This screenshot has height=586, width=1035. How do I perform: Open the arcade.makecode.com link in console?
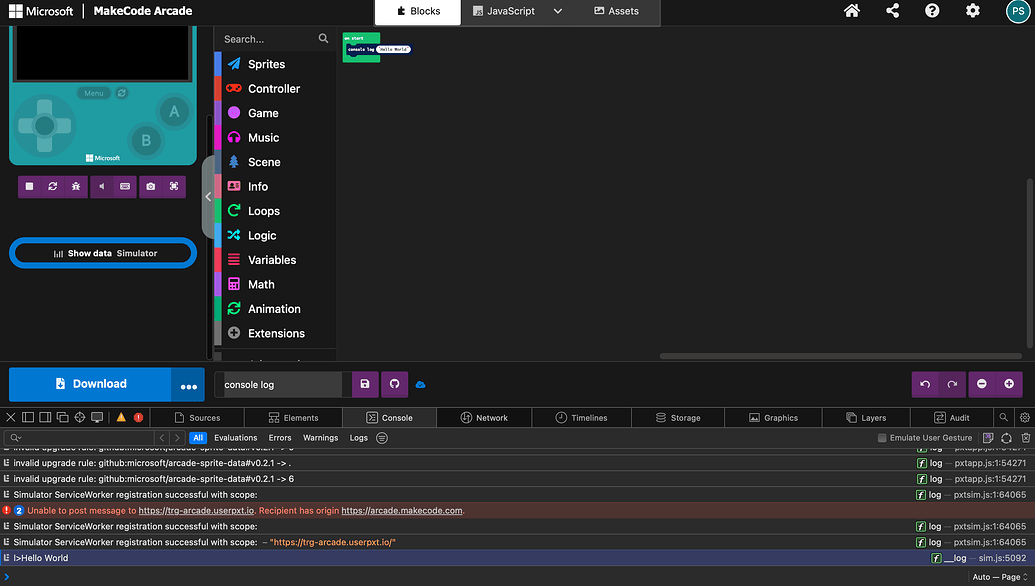pos(399,510)
